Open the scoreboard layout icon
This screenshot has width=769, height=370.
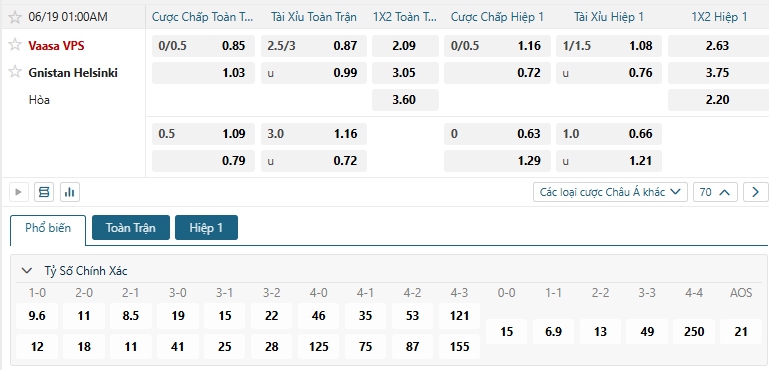click(x=44, y=192)
